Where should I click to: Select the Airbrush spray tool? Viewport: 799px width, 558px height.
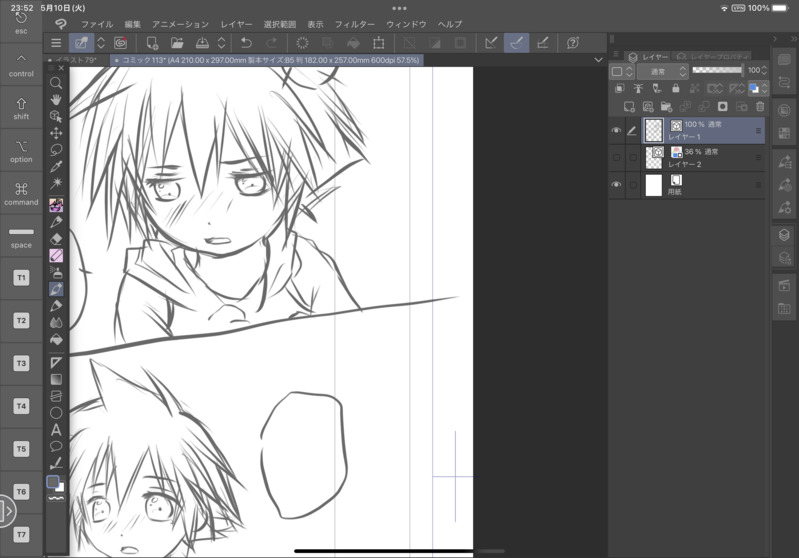[x=56, y=272]
